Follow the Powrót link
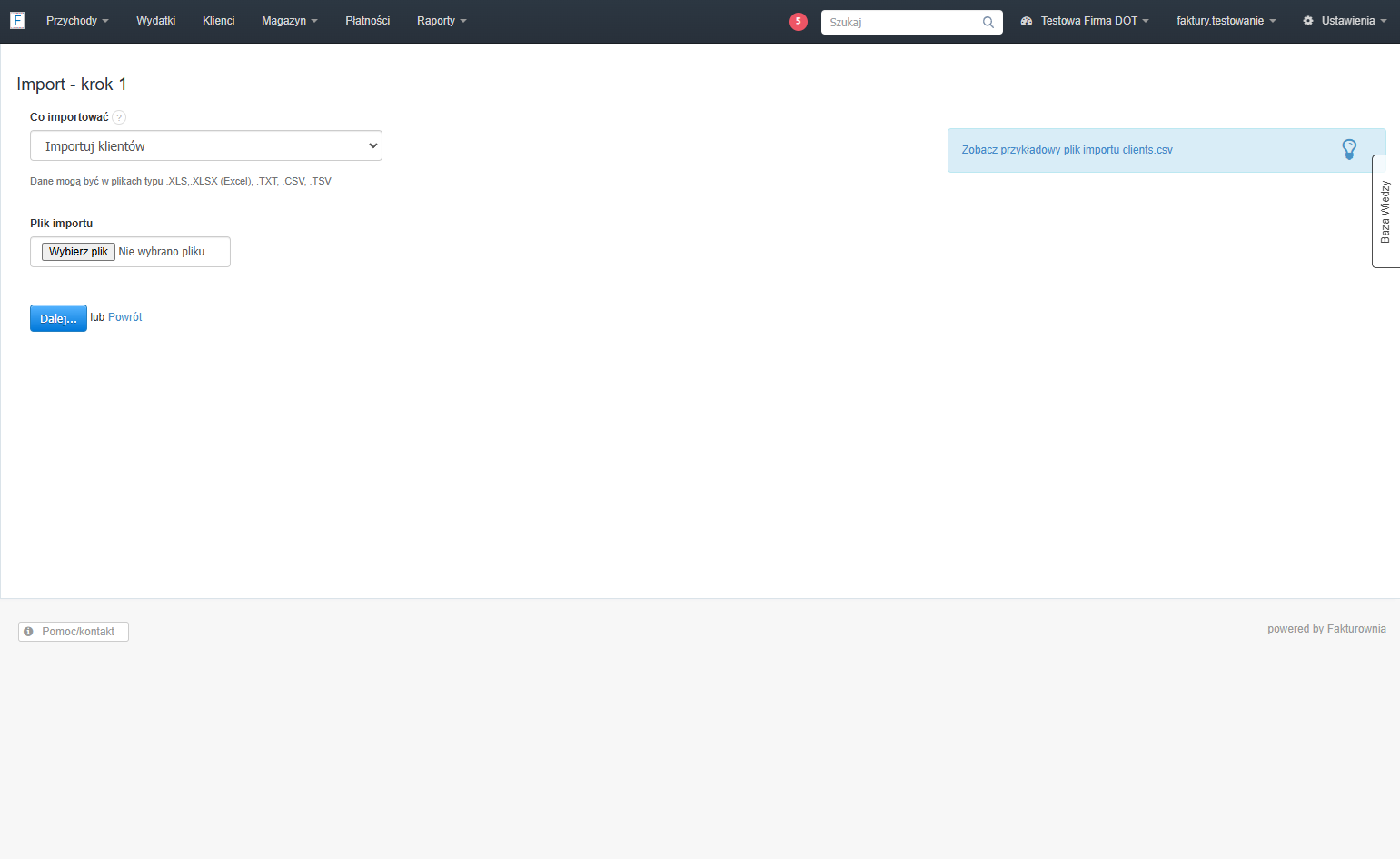1400x859 pixels. (x=125, y=317)
